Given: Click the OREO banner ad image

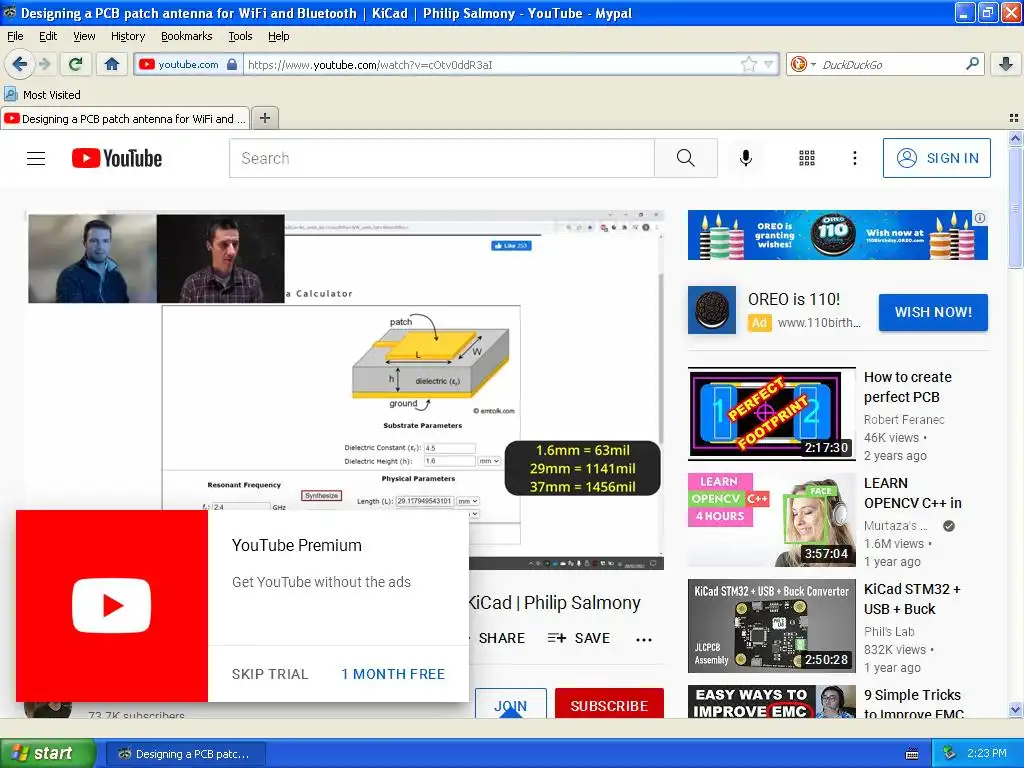Looking at the screenshot, I should point(837,235).
